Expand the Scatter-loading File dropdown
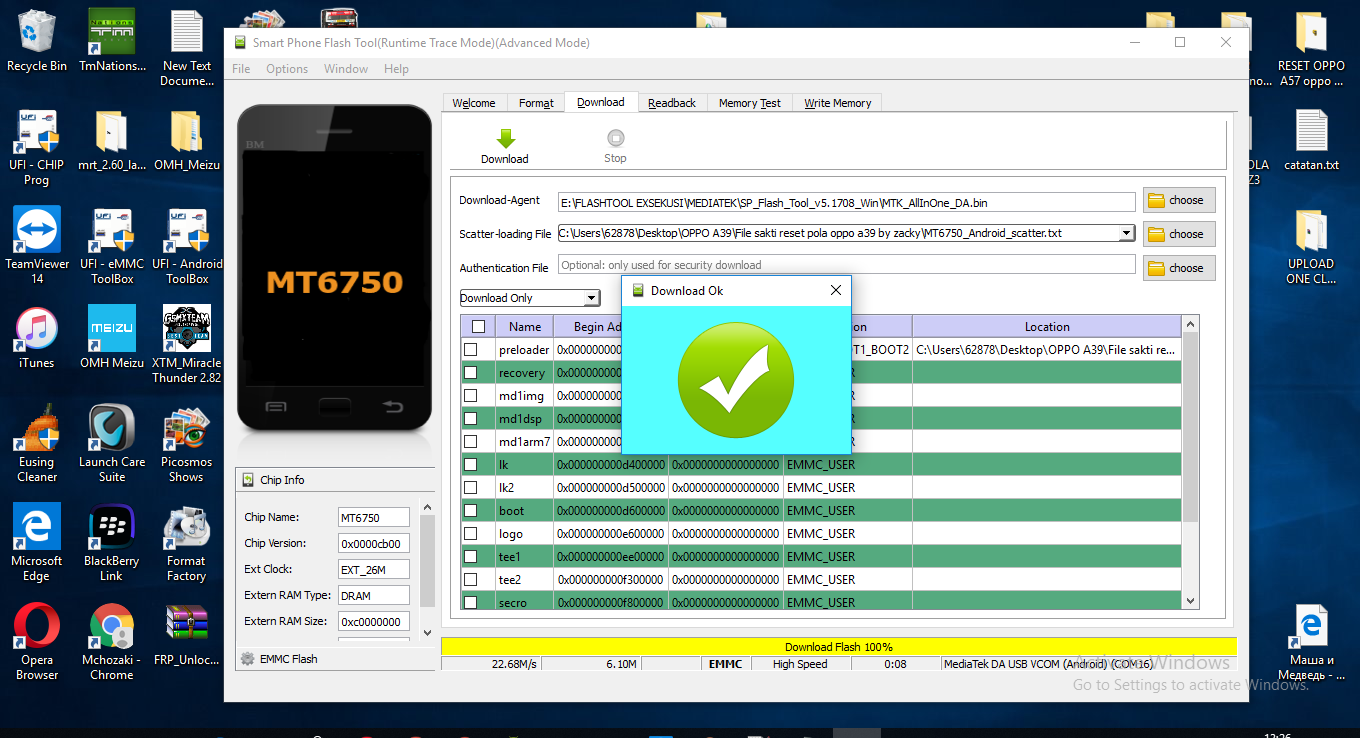Image resolution: width=1360 pixels, height=738 pixels. [1126, 233]
